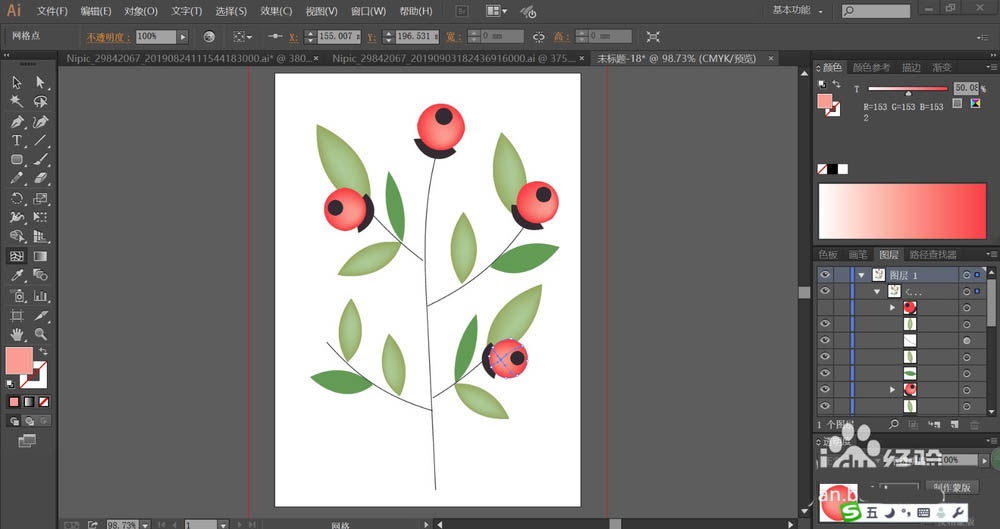
Task: Select the Paintbrush tool
Action: (x=41, y=160)
